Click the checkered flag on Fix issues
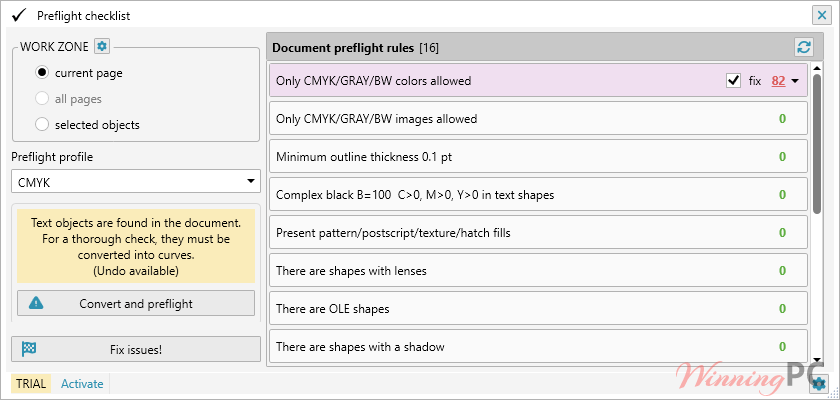This screenshot has height=400, width=840. (x=29, y=350)
